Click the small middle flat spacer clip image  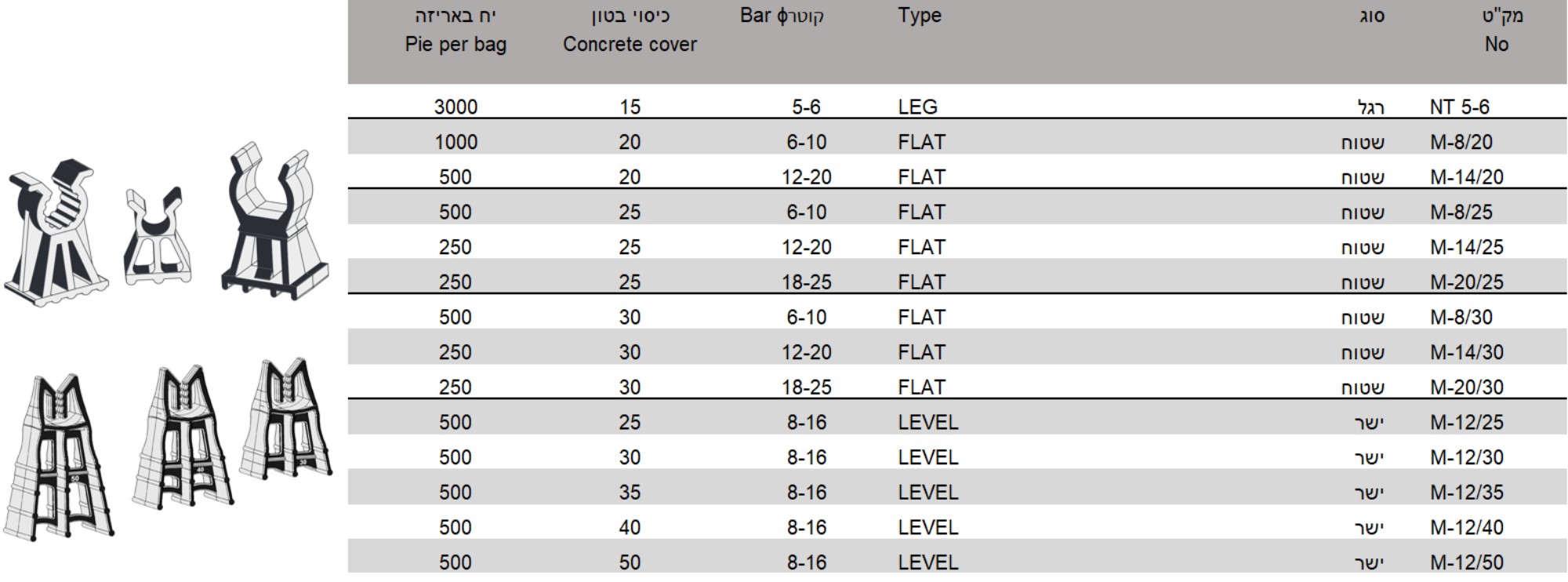tap(157, 237)
